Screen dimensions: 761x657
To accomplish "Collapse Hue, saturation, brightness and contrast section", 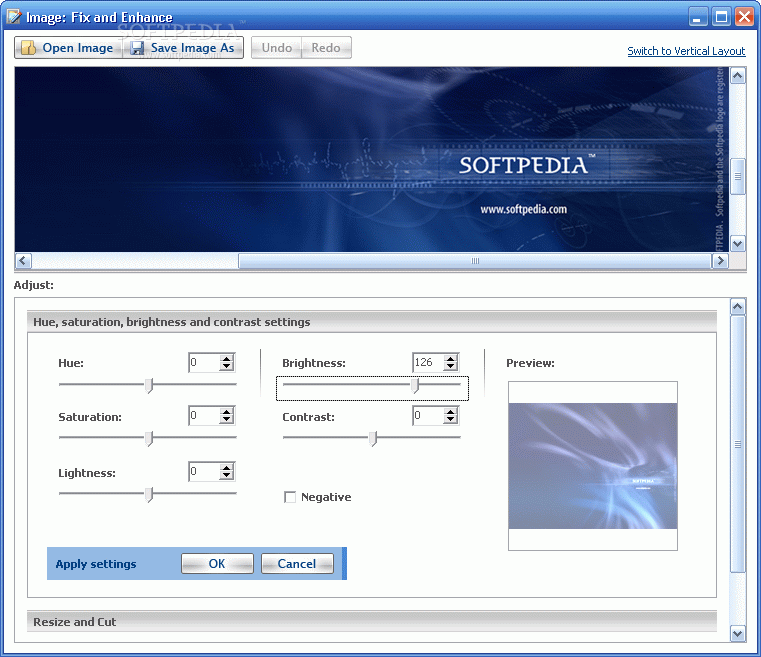I will [372, 322].
